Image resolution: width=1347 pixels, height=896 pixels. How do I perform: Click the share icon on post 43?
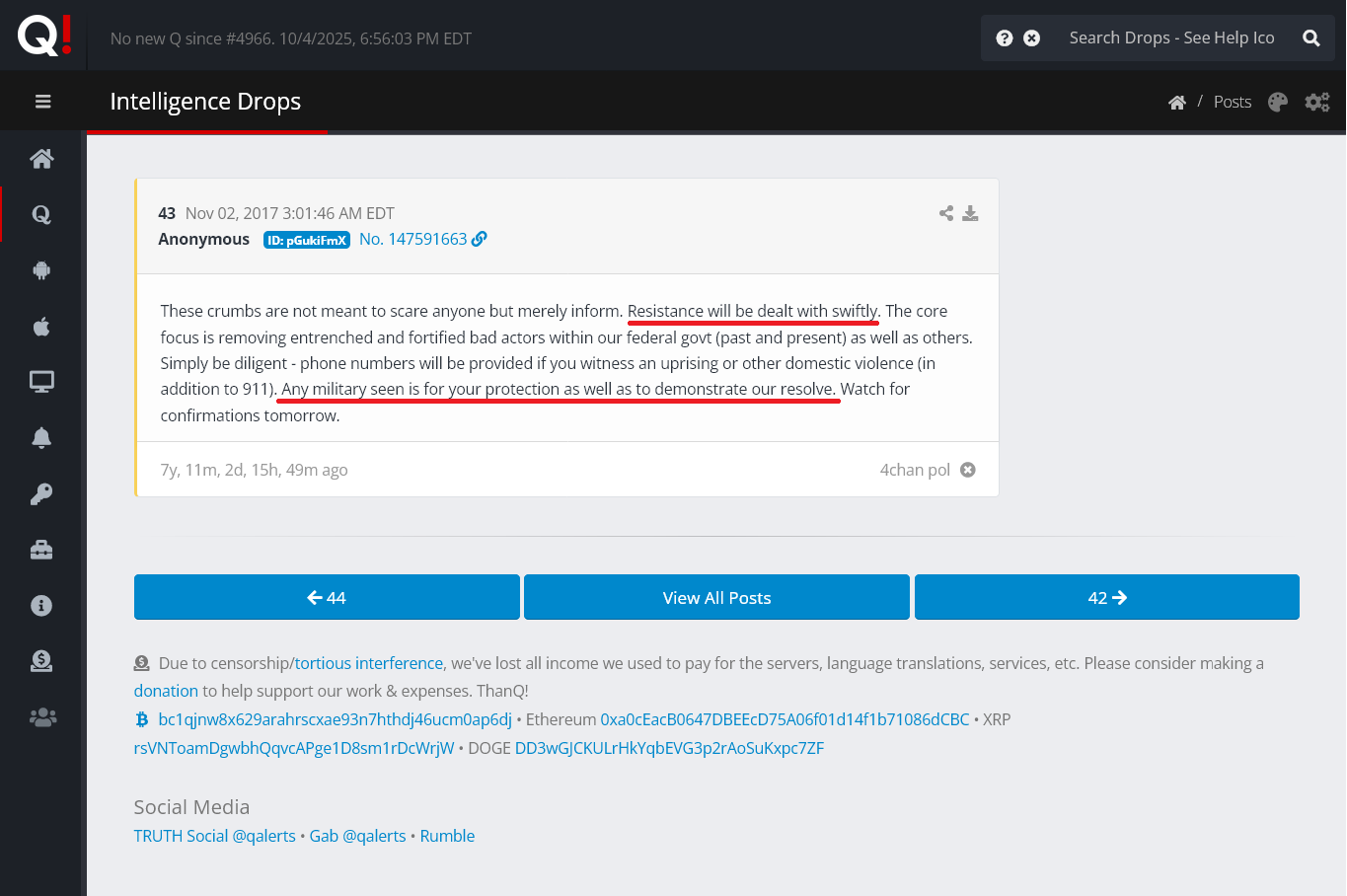point(946,213)
